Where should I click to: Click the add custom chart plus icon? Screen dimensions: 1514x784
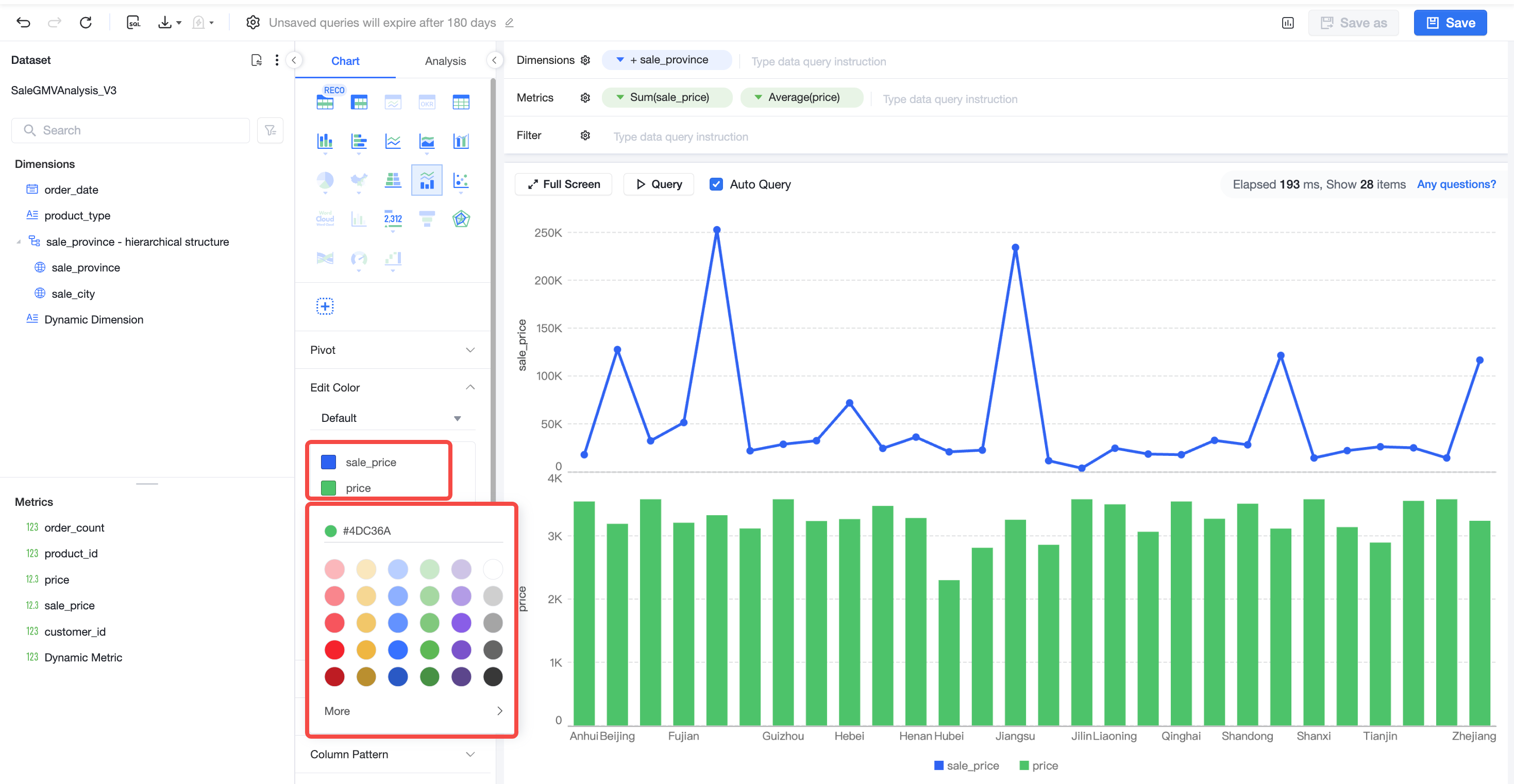point(325,306)
